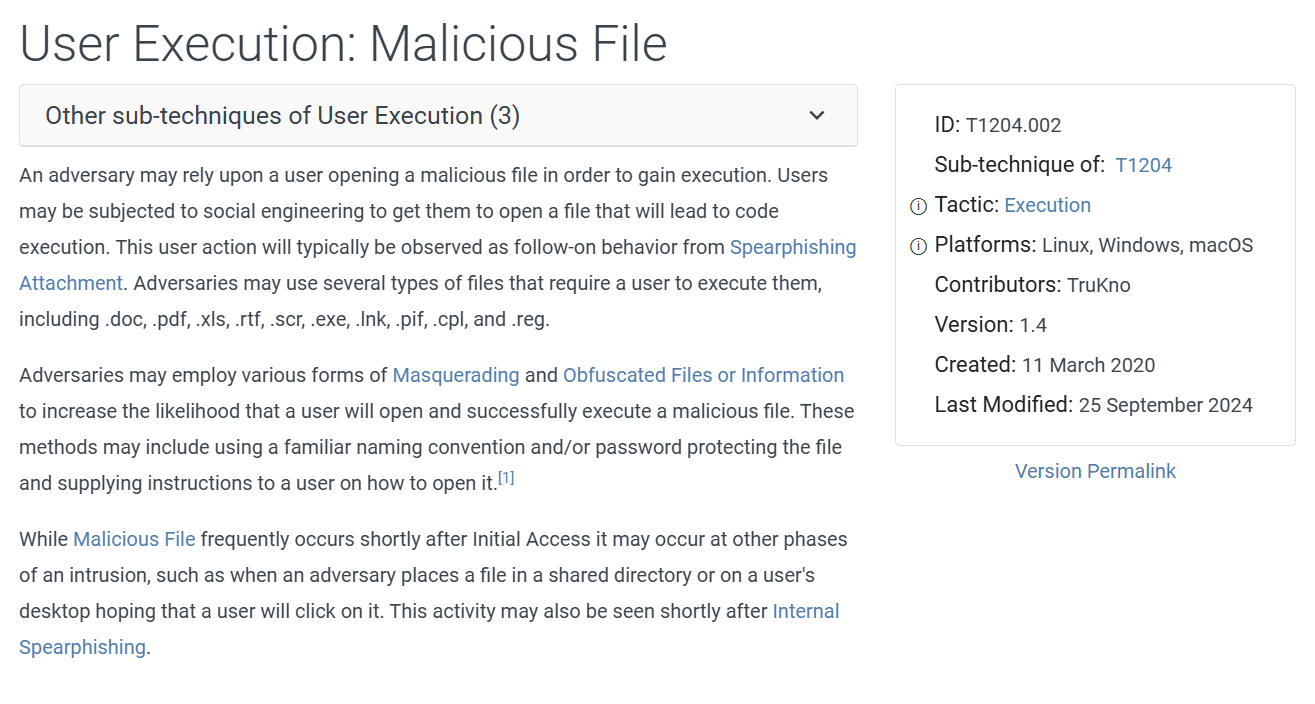The image size is (1315, 704).
Task: Click the info icon beside Platforms
Action: click(918, 247)
